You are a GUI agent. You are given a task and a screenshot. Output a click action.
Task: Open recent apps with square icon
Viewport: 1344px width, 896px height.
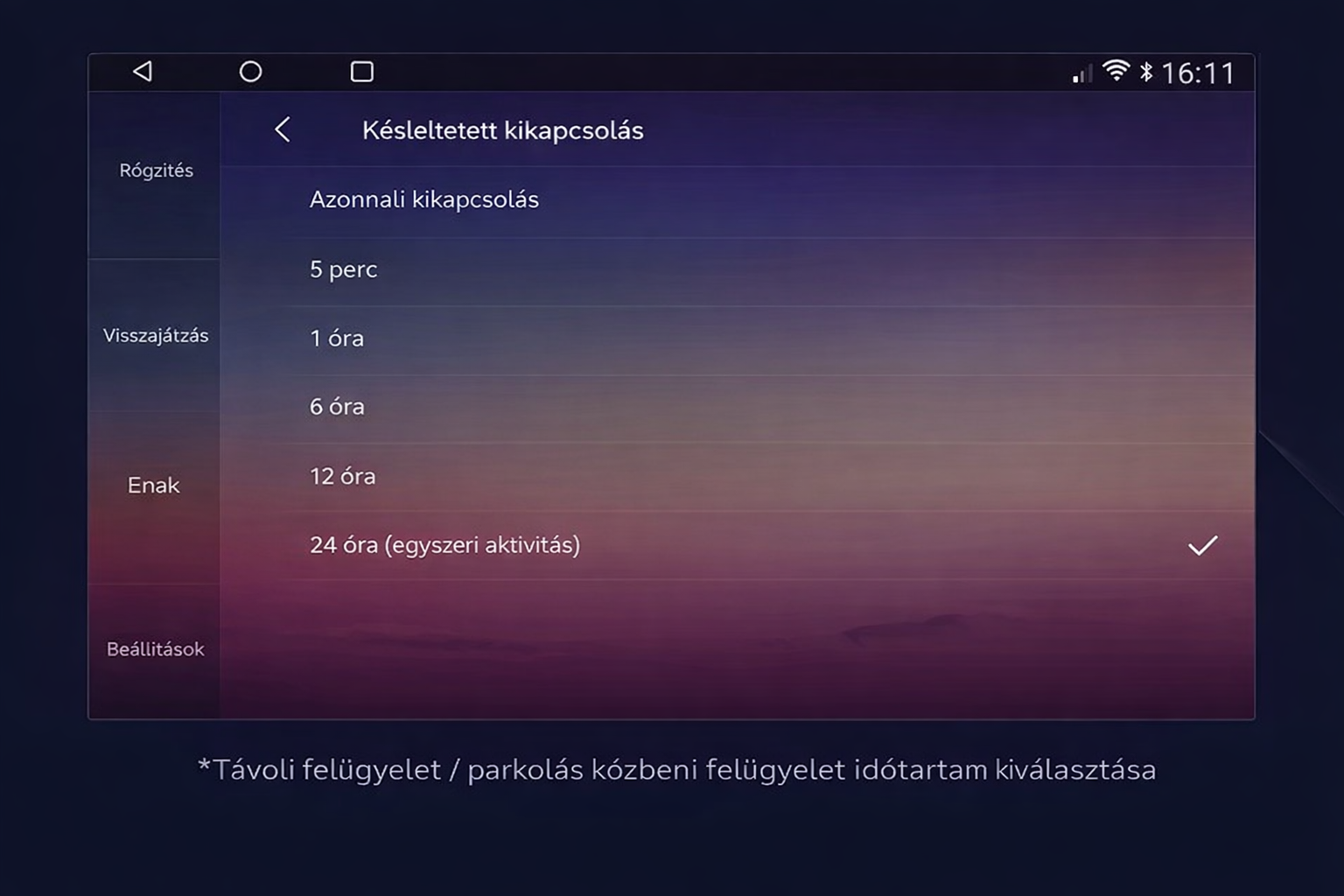361,72
